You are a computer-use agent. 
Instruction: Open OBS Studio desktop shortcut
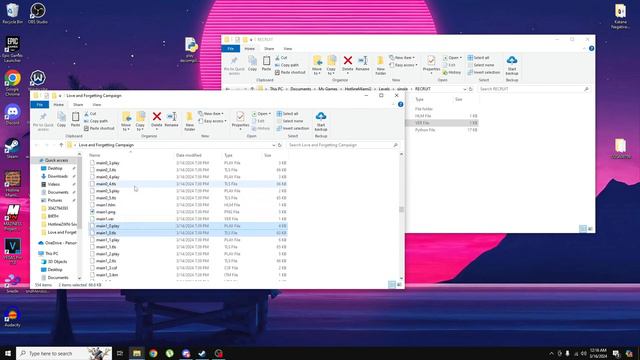(38, 13)
